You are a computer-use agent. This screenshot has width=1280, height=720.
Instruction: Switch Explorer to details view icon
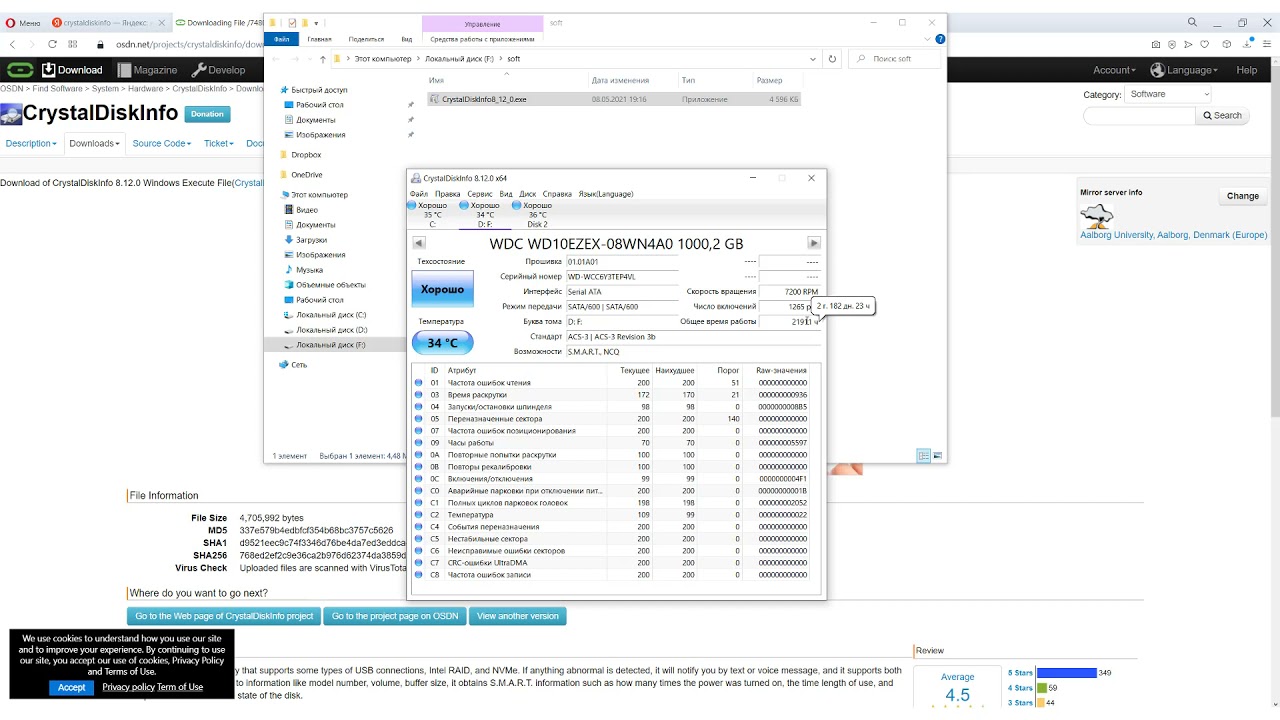tap(924, 456)
